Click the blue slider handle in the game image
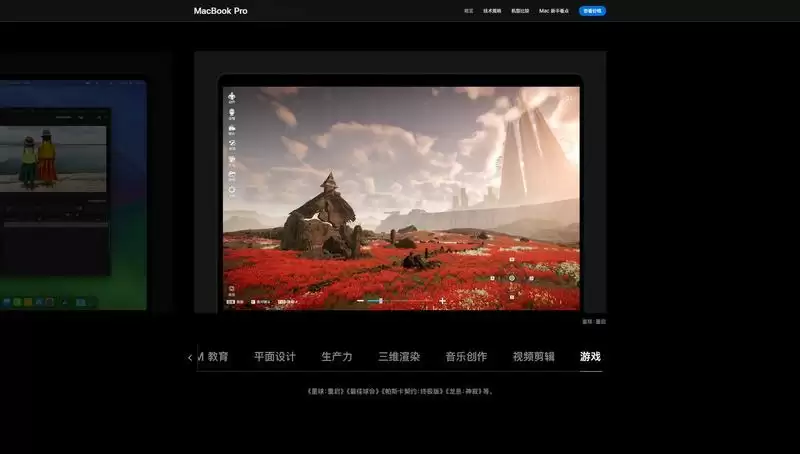 tap(381, 301)
